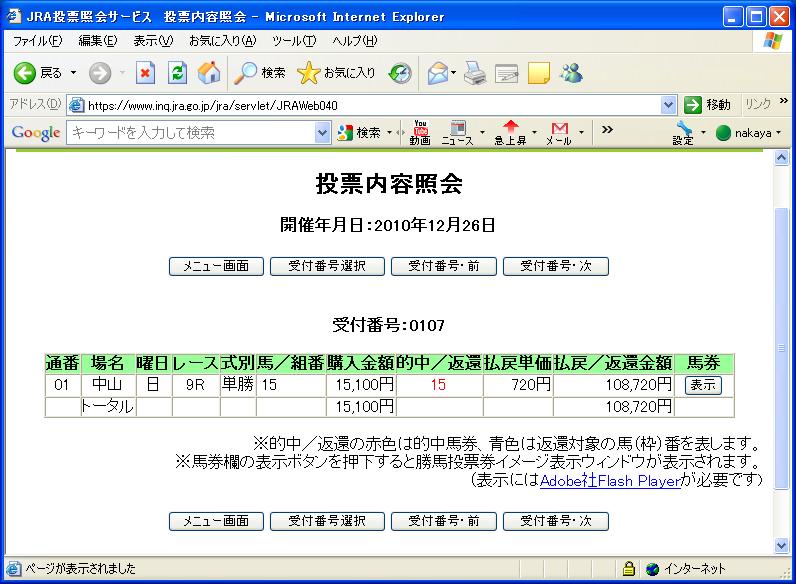796x584 pixels.
Task: Click the top メニュー画面 button
Action: click(x=216, y=266)
